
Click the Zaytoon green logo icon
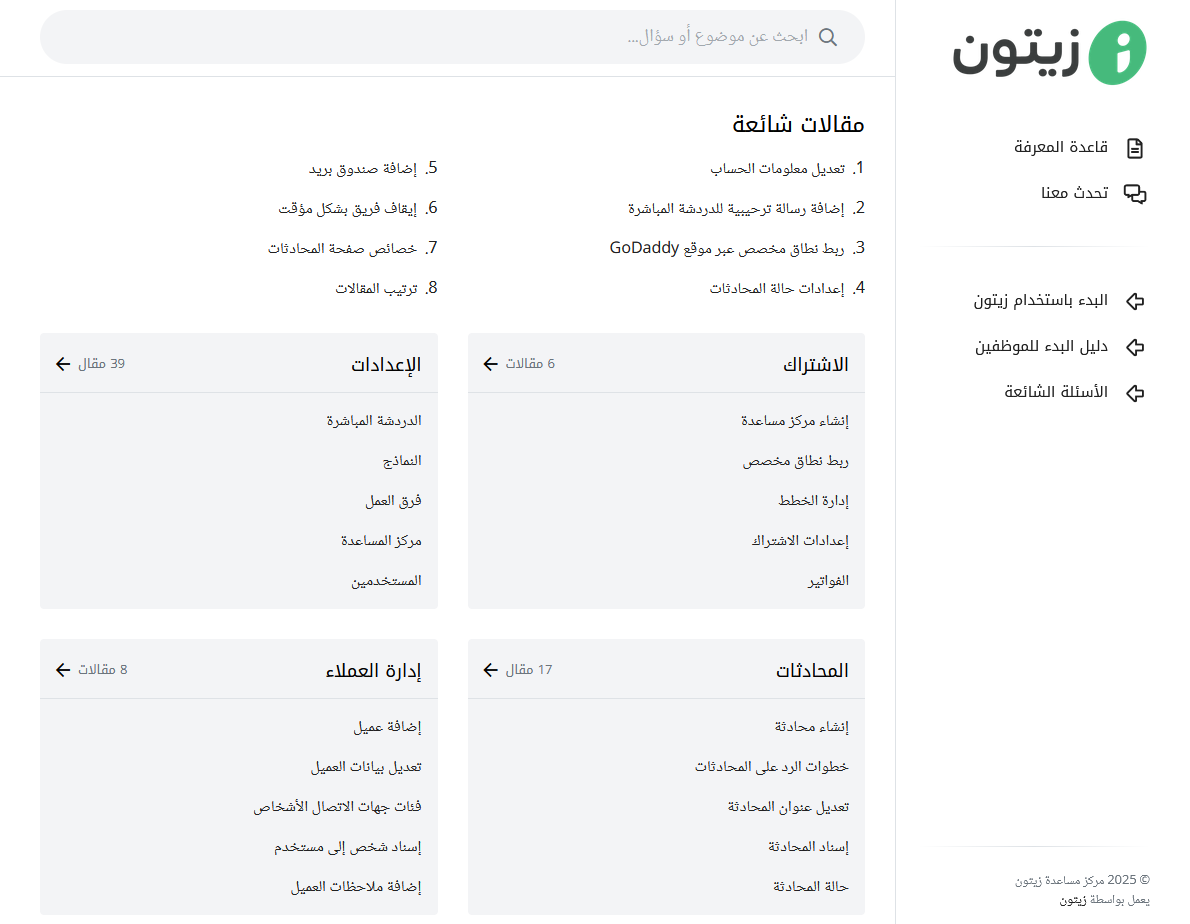click(x=1117, y=52)
